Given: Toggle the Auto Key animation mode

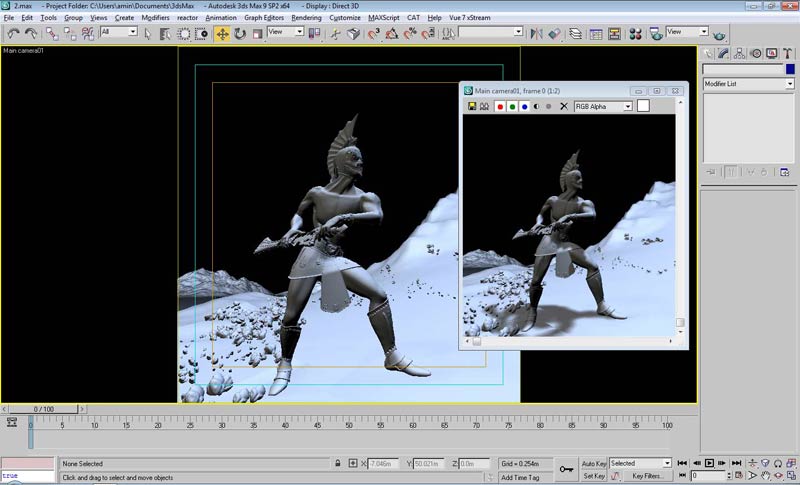Looking at the screenshot, I should click(594, 464).
